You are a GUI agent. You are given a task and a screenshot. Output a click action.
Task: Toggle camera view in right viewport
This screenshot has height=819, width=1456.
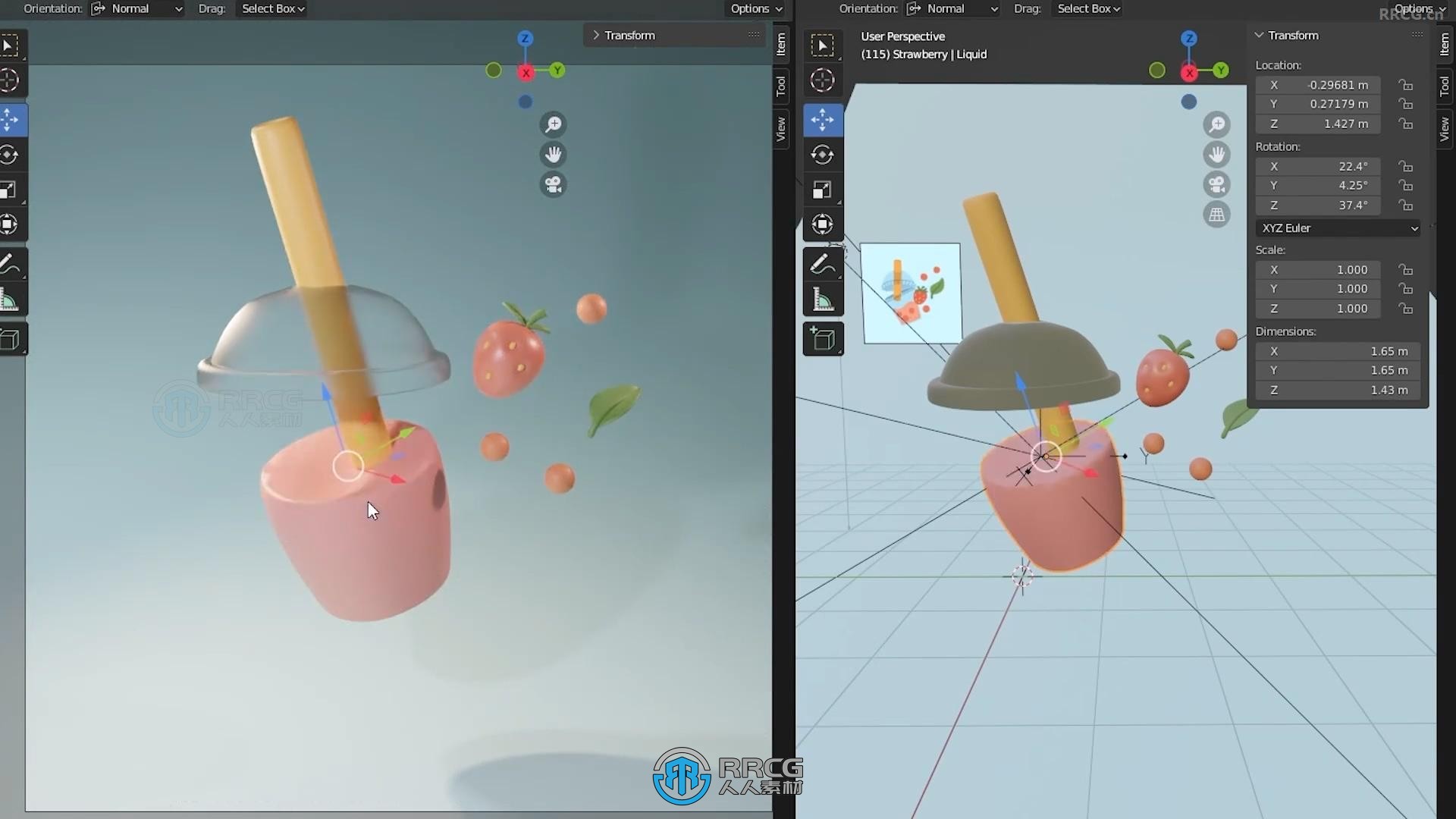(x=1217, y=185)
